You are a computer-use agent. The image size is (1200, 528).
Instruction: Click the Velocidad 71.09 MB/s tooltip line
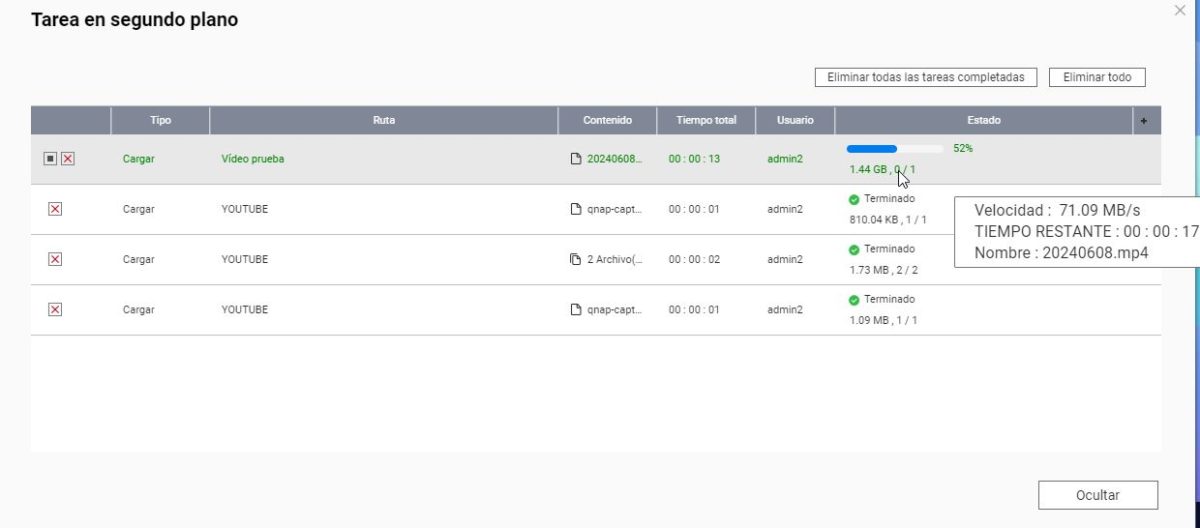coord(1057,211)
